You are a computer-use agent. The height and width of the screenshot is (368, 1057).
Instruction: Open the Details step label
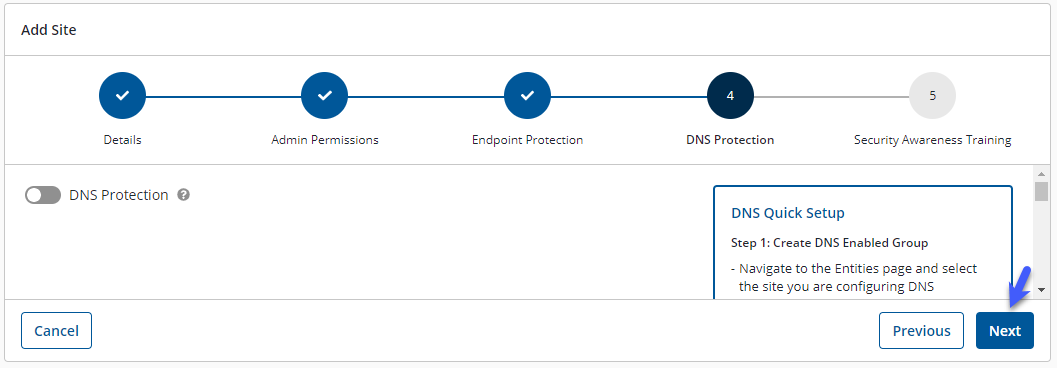pos(123,140)
